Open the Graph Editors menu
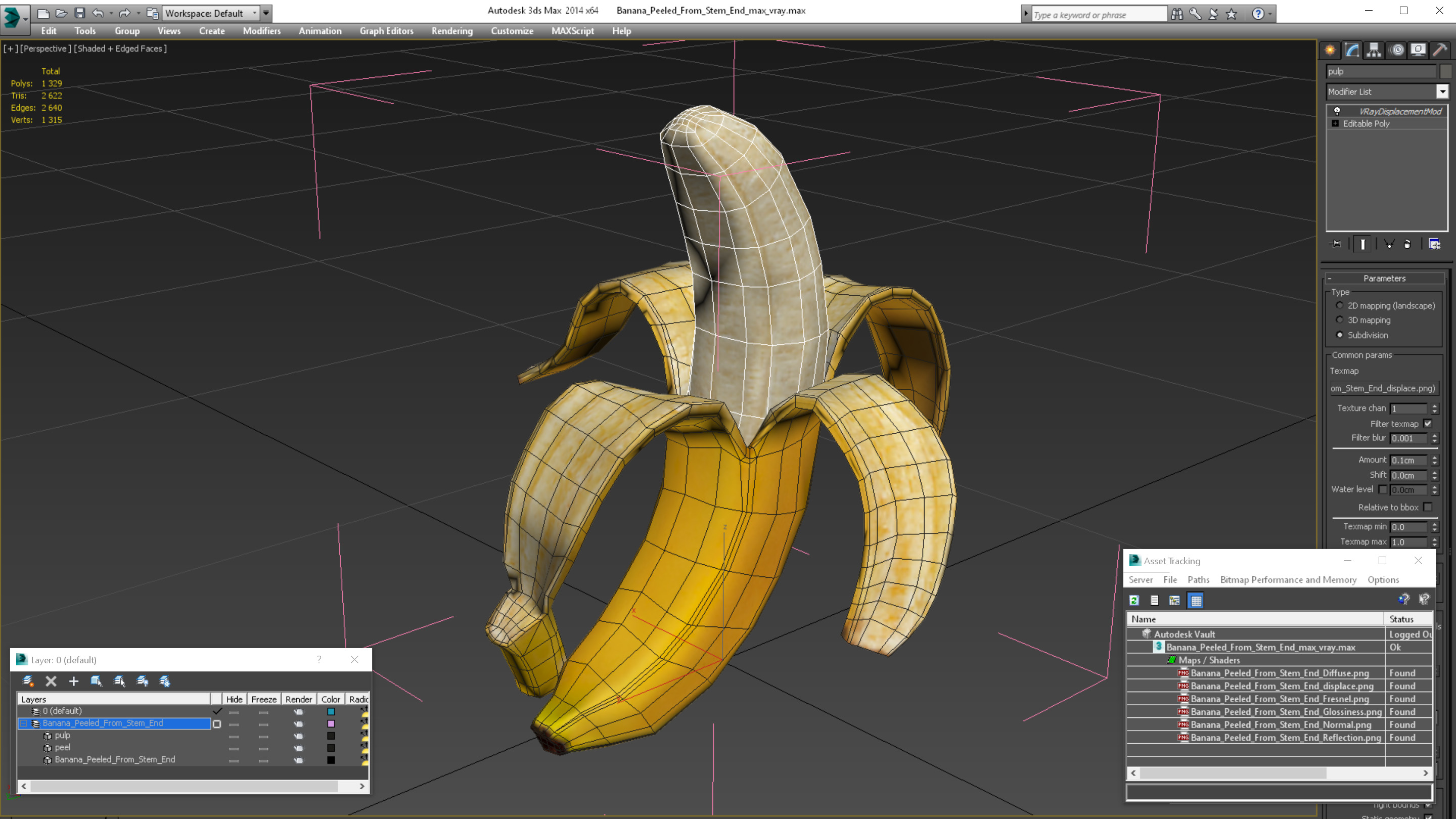1456x819 pixels. tap(387, 31)
